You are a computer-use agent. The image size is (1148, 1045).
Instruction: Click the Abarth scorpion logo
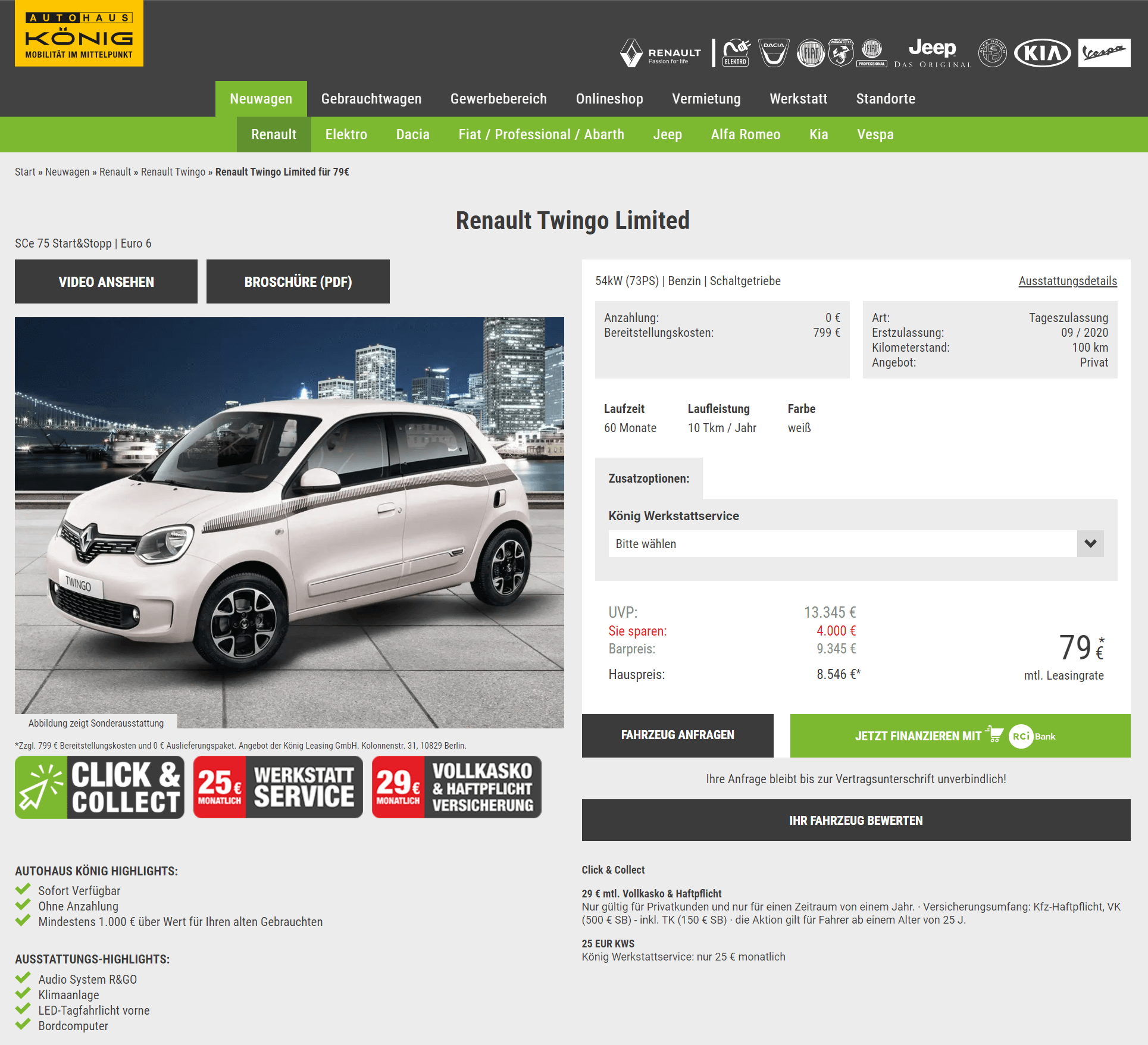[x=841, y=53]
